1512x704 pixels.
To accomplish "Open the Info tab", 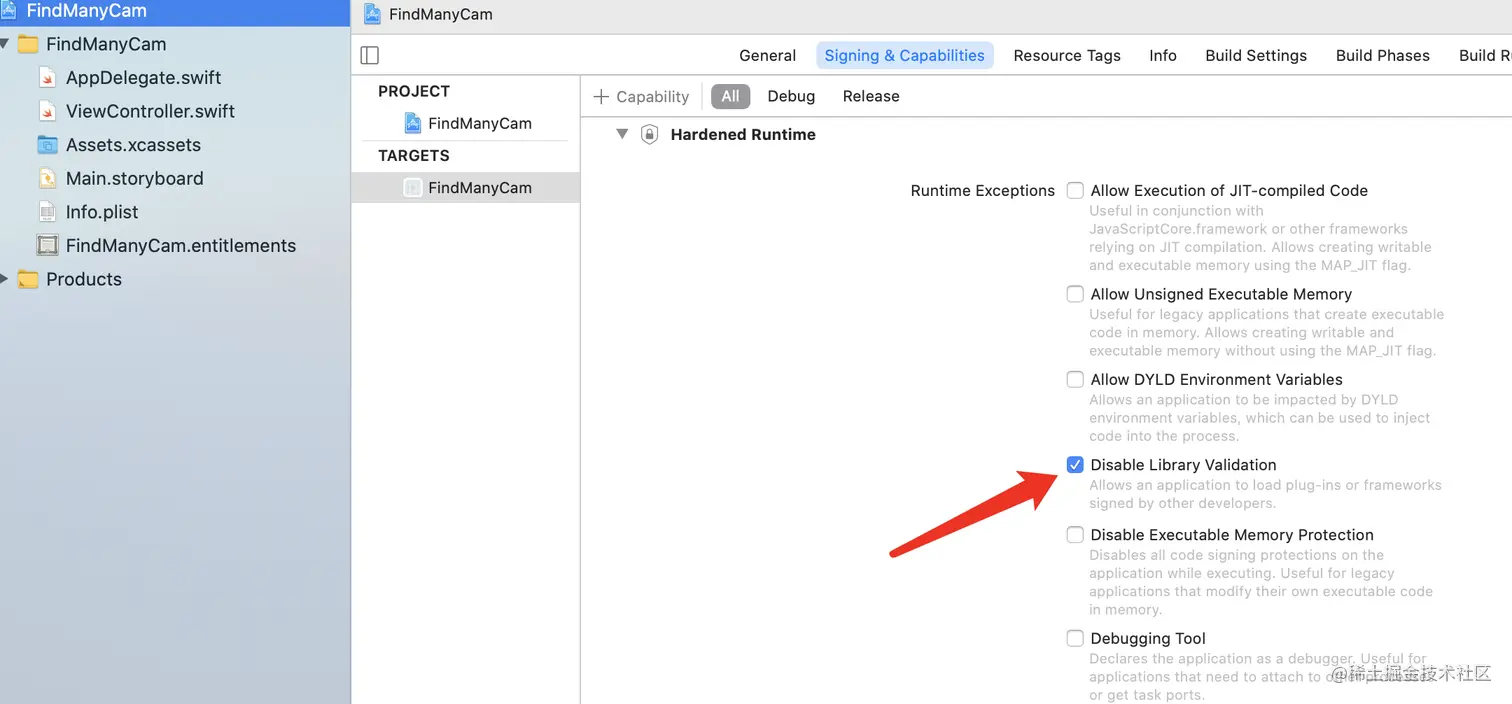I will coord(1163,55).
